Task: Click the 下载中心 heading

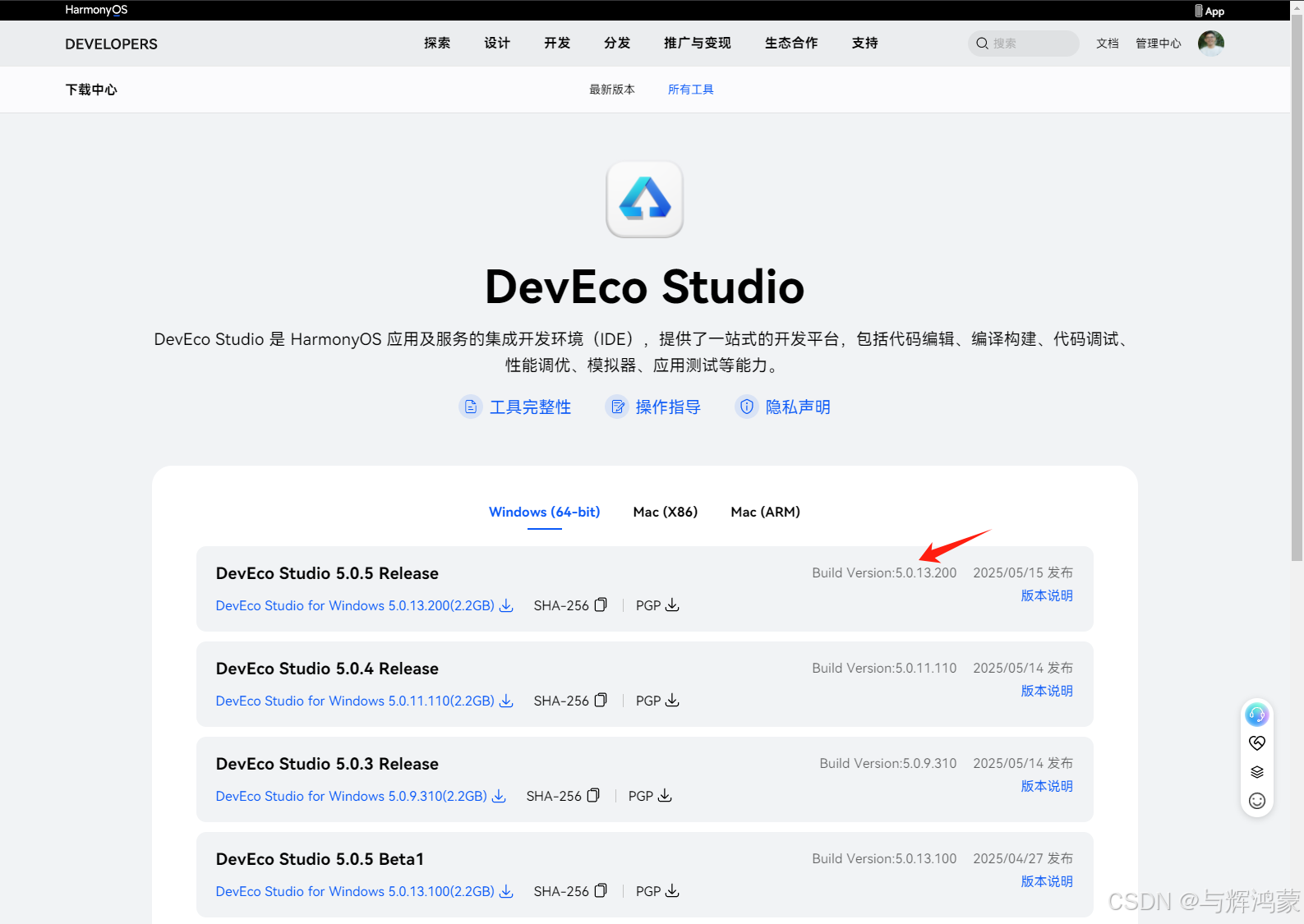Action: tap(91, 90)
